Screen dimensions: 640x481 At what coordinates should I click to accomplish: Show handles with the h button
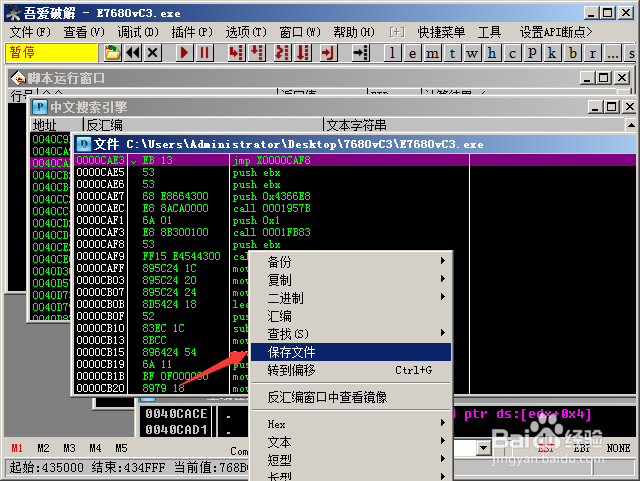(492, 53)
